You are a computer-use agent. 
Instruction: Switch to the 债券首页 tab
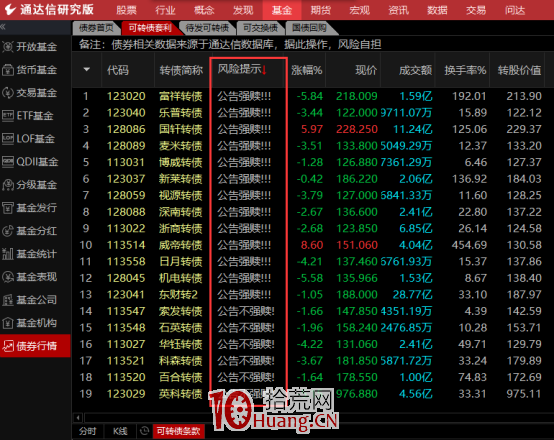pos(95,28)
